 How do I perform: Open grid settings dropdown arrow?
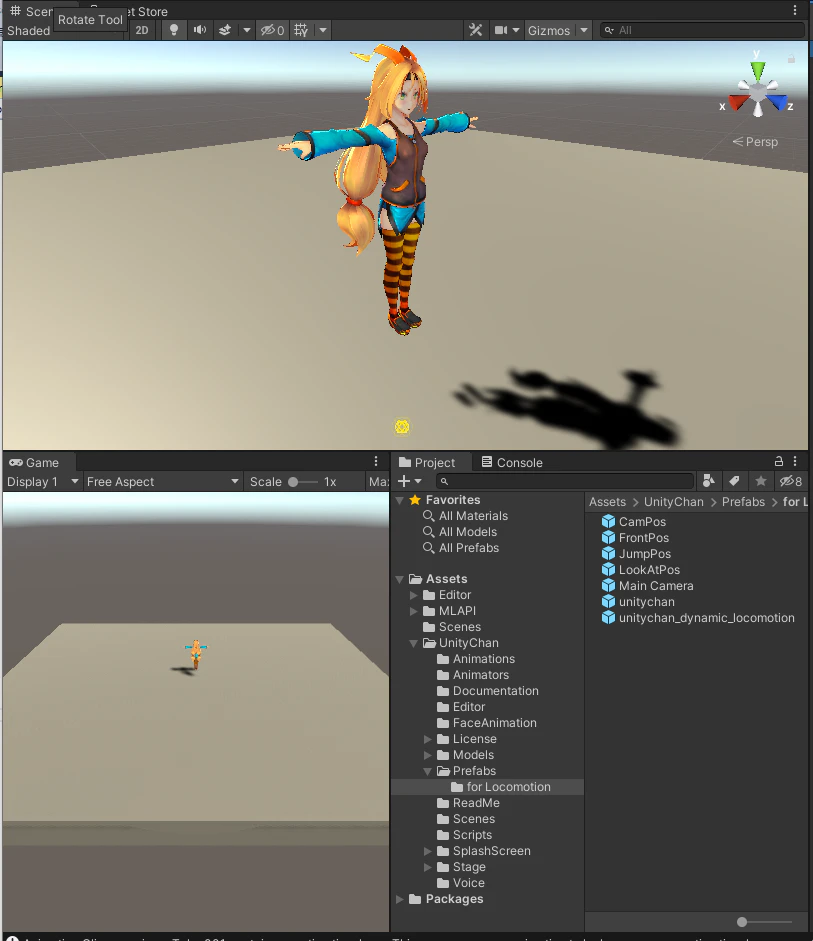point(323,30)
